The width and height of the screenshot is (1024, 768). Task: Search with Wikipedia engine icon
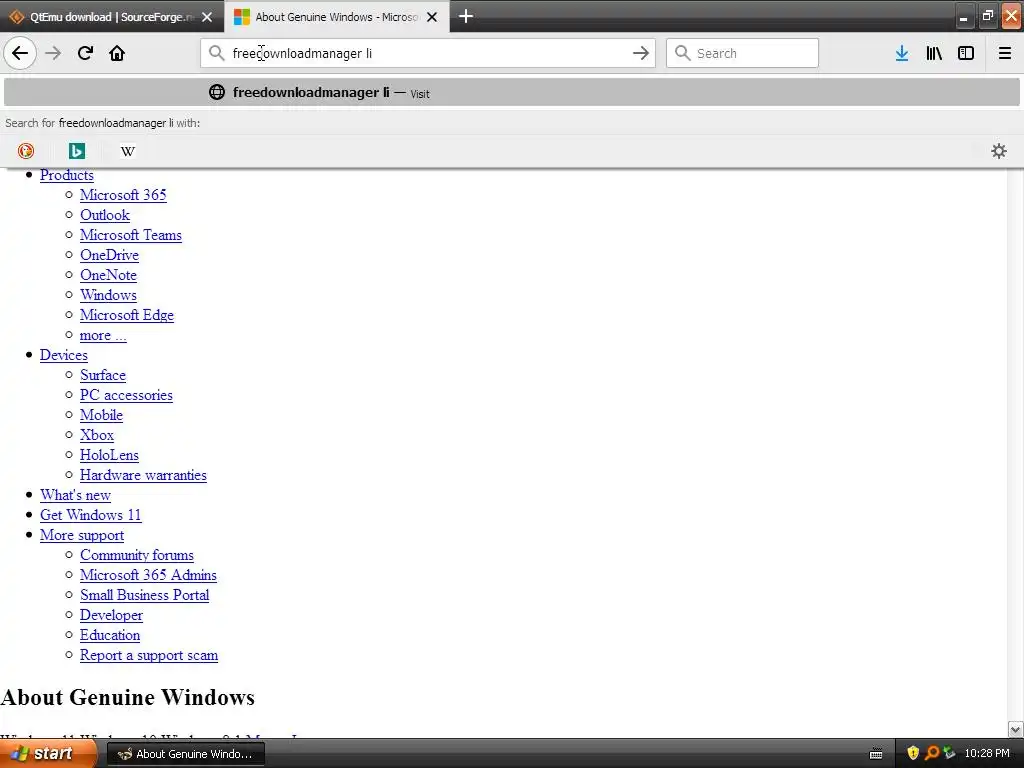(x=128, y=151)
